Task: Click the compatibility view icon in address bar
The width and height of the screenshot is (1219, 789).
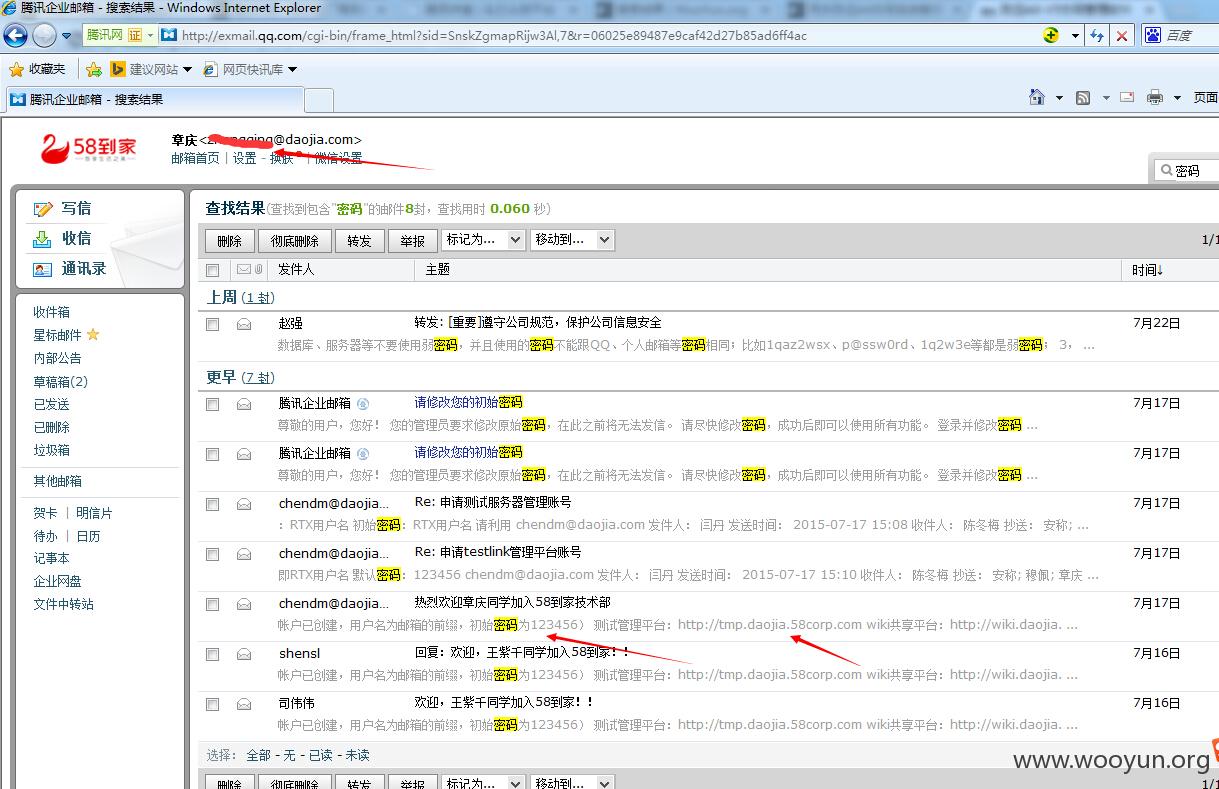Action: coord(1051,35)
